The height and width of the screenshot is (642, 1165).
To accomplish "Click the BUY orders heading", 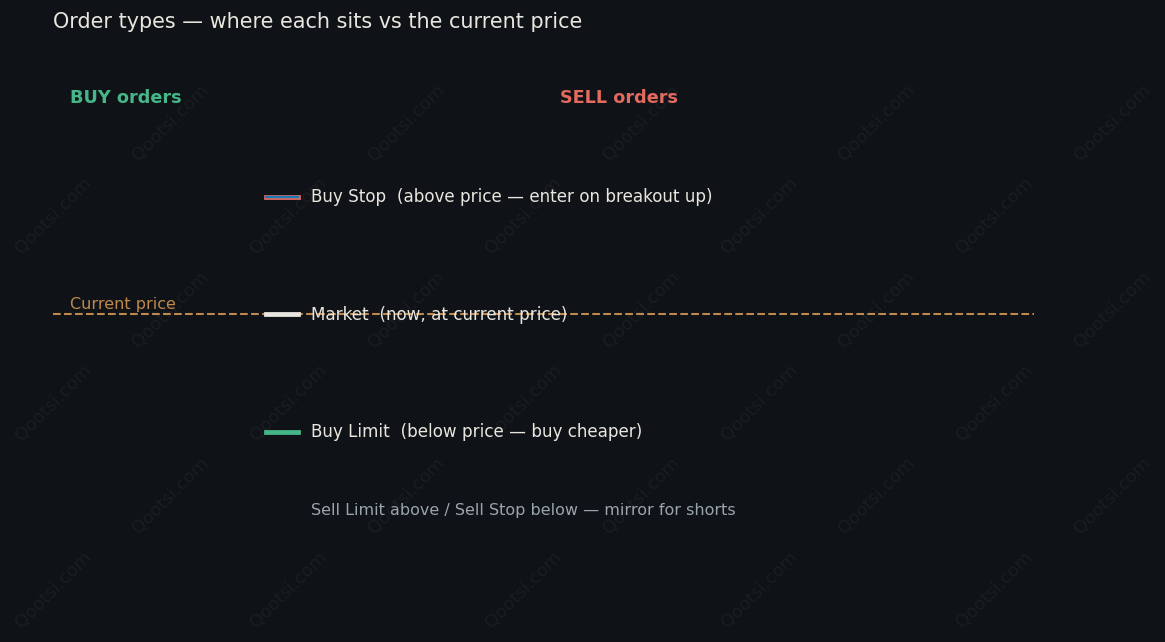I will point(126,97).
